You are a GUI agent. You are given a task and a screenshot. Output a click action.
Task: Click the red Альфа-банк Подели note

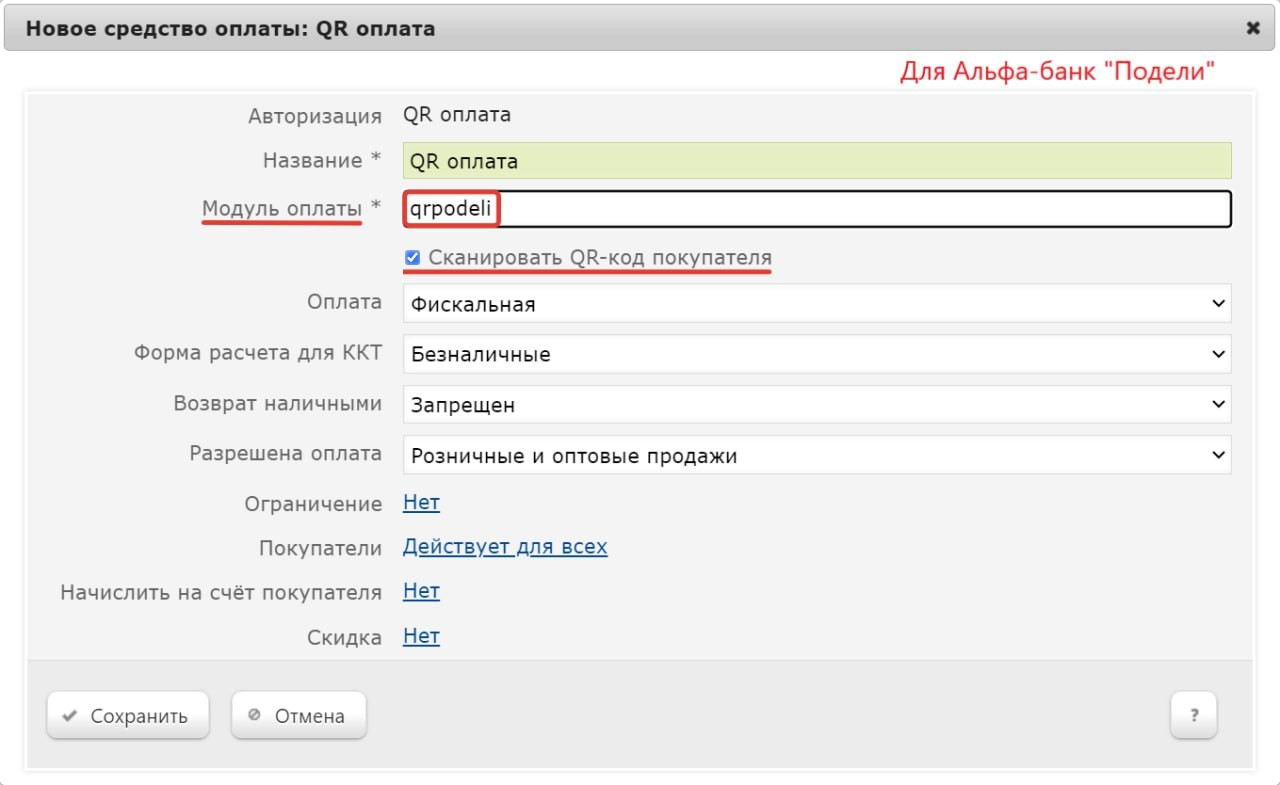pyautogui.click(x=1057, y=71)
